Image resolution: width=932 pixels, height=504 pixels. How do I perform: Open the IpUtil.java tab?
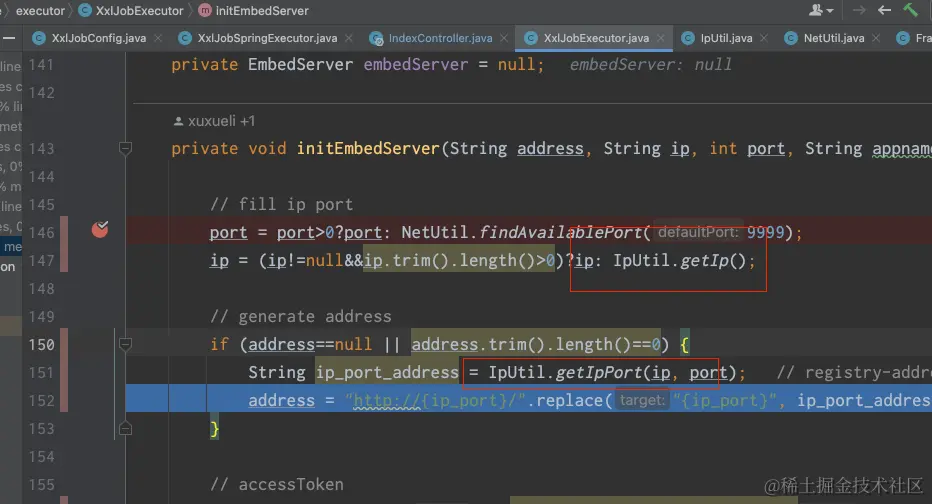point(726,38)
